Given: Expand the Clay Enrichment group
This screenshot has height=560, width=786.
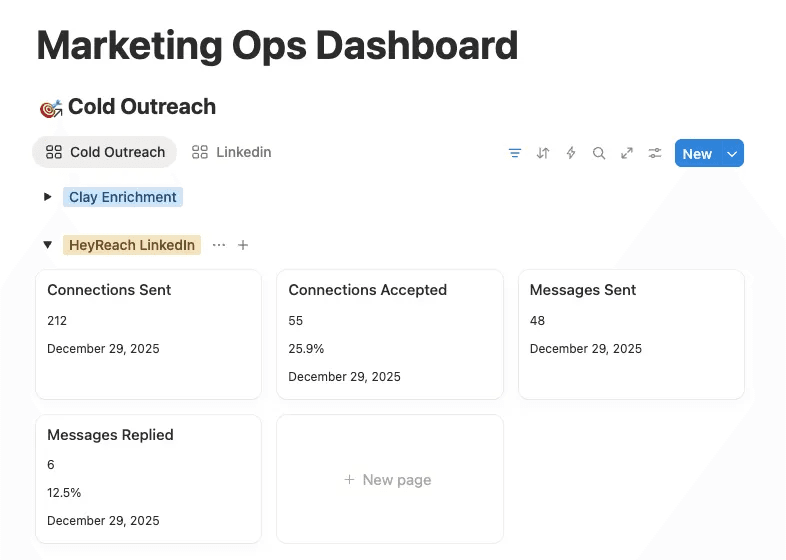Looking at the screenshot, I should 47,197.
